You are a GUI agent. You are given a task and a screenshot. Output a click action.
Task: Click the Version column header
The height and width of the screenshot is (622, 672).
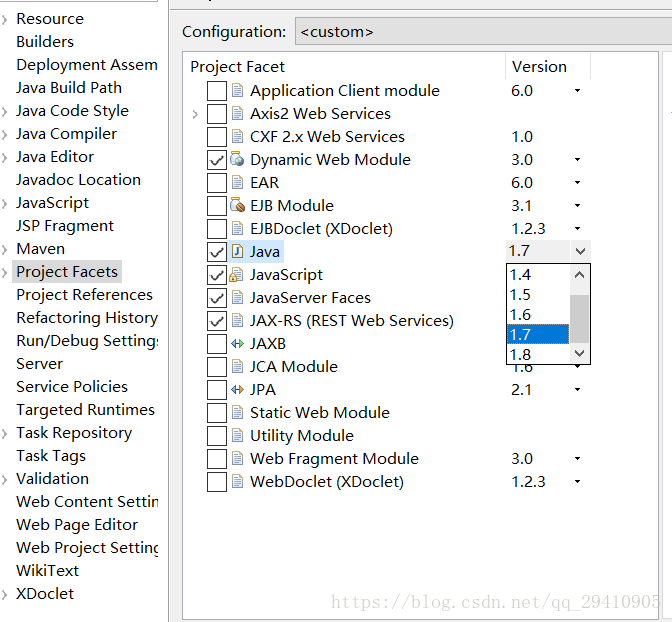[548, 66]
